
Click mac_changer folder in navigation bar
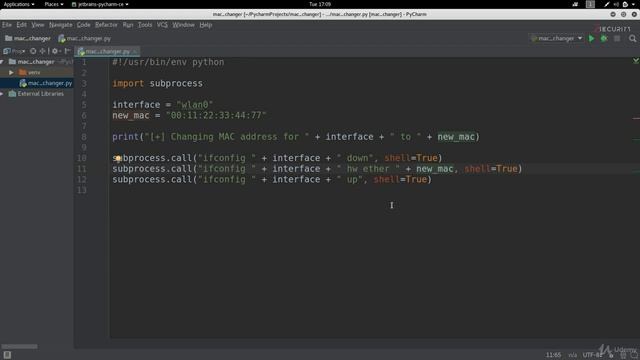click(x=28, y=38)
